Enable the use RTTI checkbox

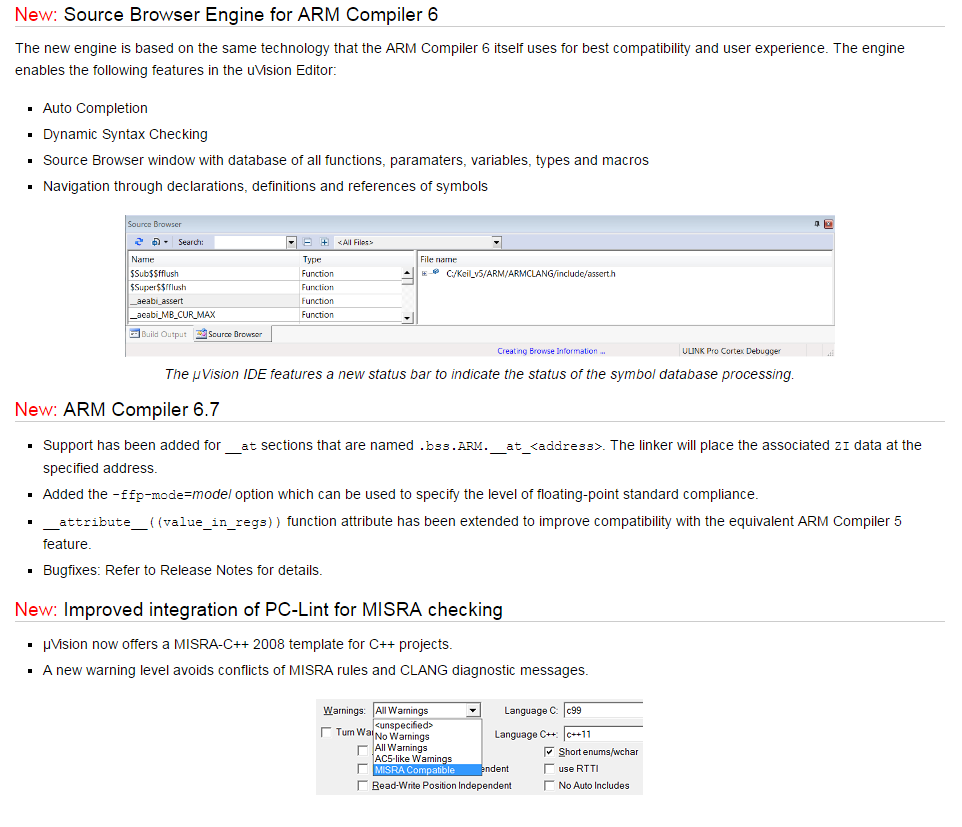click(550, 769)
